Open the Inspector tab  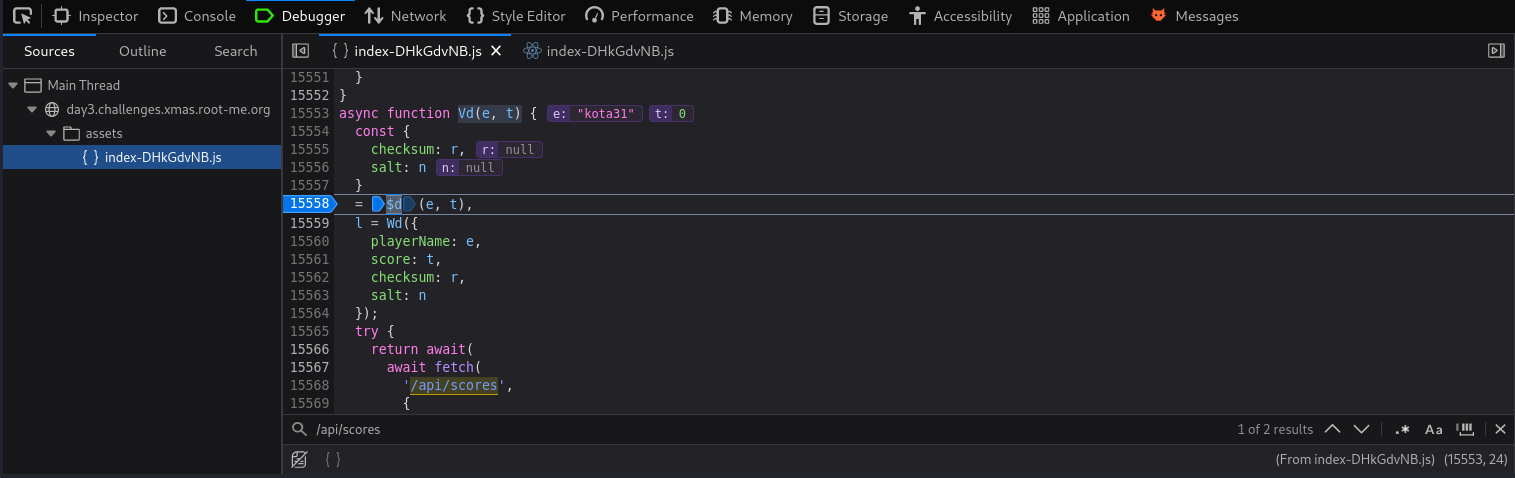coord(96,16)
